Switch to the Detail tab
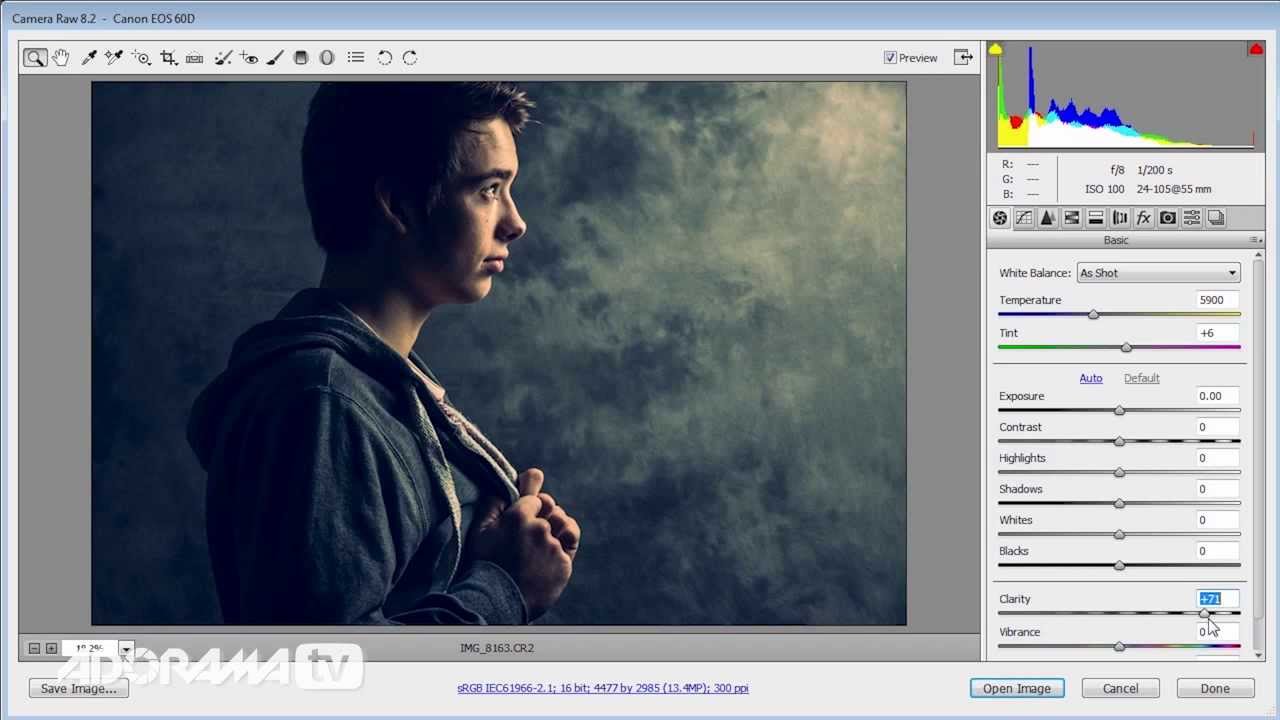This screenshot has height=720, width=1280. click(x=1047, y=218)
